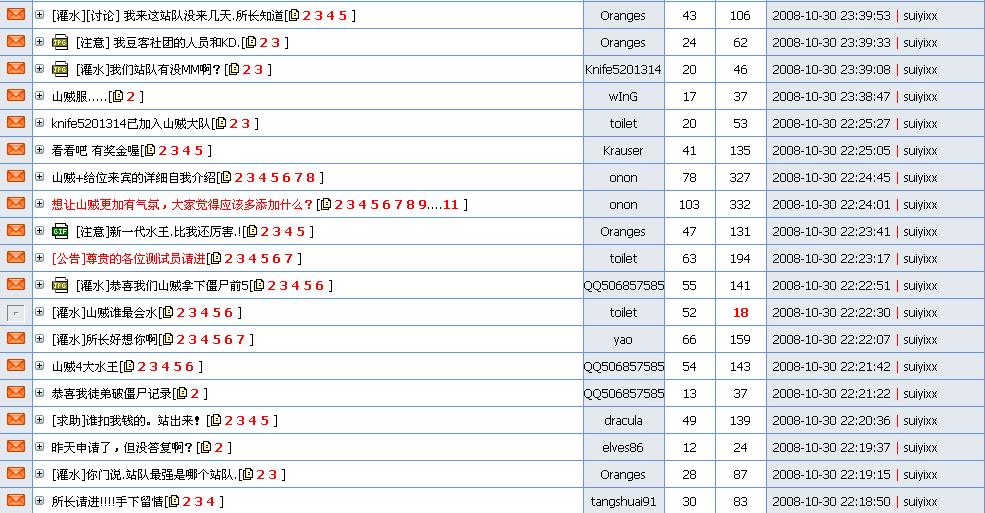Click the GIF attachment icon on "新一代水王" thread

[x=60, y=231]
